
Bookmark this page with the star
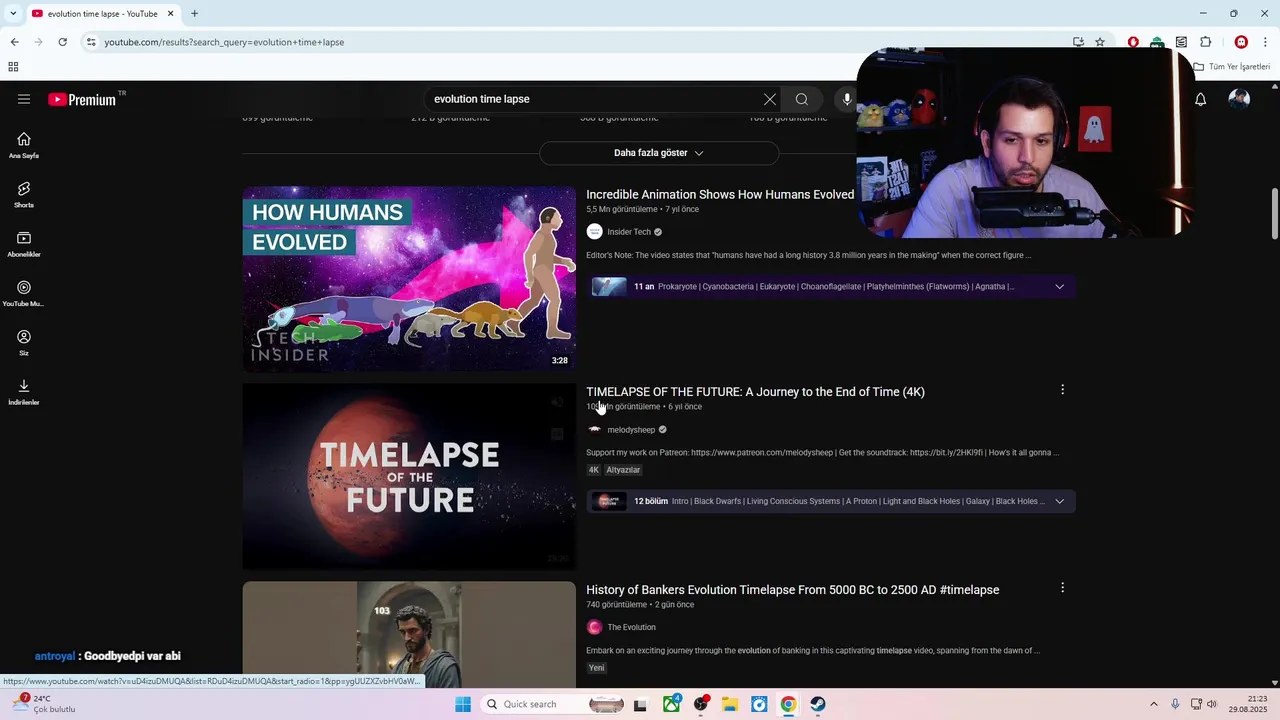point(1100,42)
